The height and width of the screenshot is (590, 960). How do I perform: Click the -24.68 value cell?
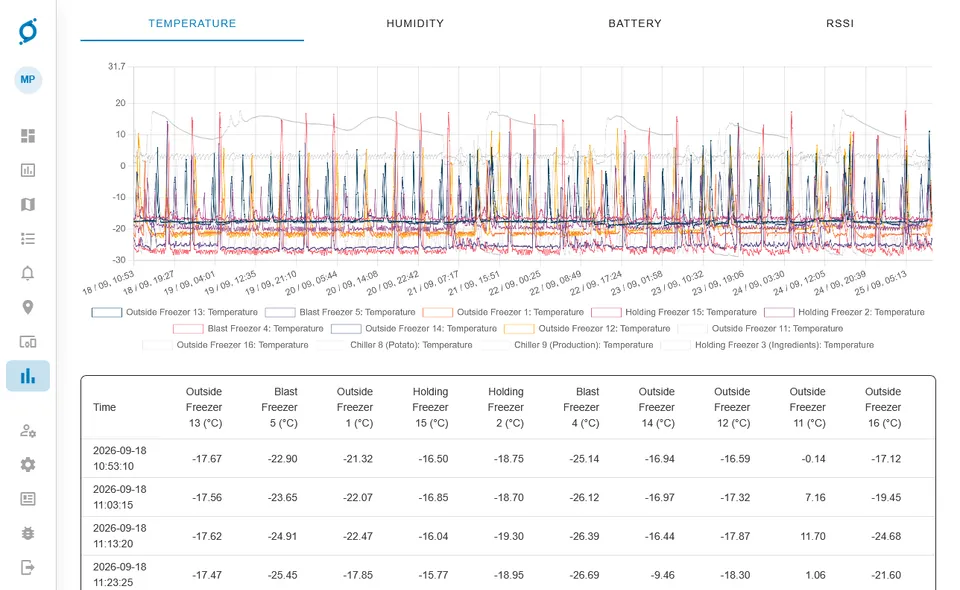pos(886,536)
